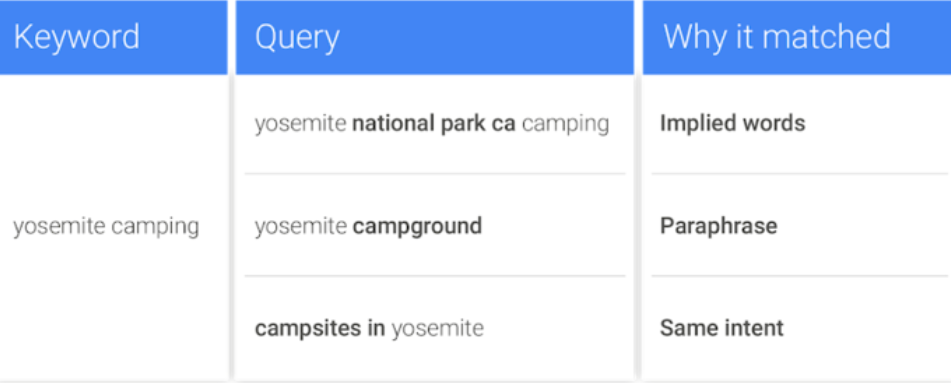Click the Why it matched header
Viewport: 951px width, 383px height.
[797, 37]
